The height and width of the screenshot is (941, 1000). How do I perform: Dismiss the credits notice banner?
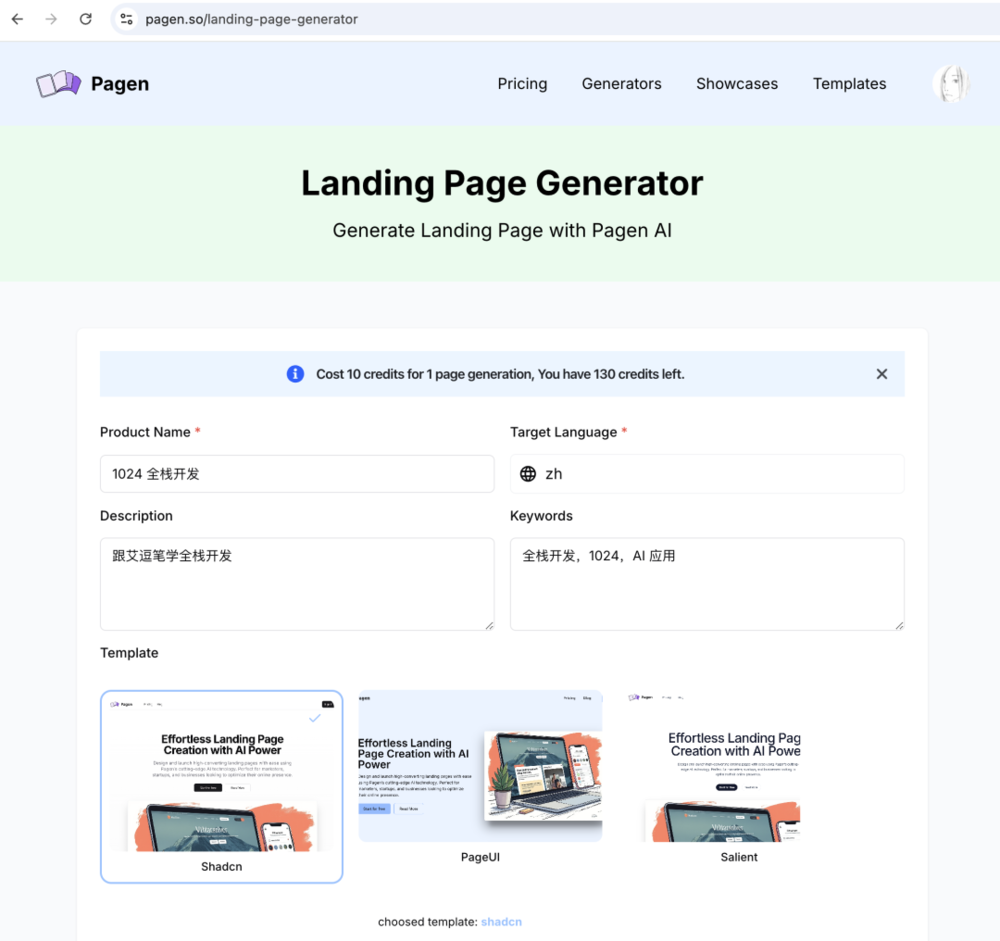coord(881,374)
